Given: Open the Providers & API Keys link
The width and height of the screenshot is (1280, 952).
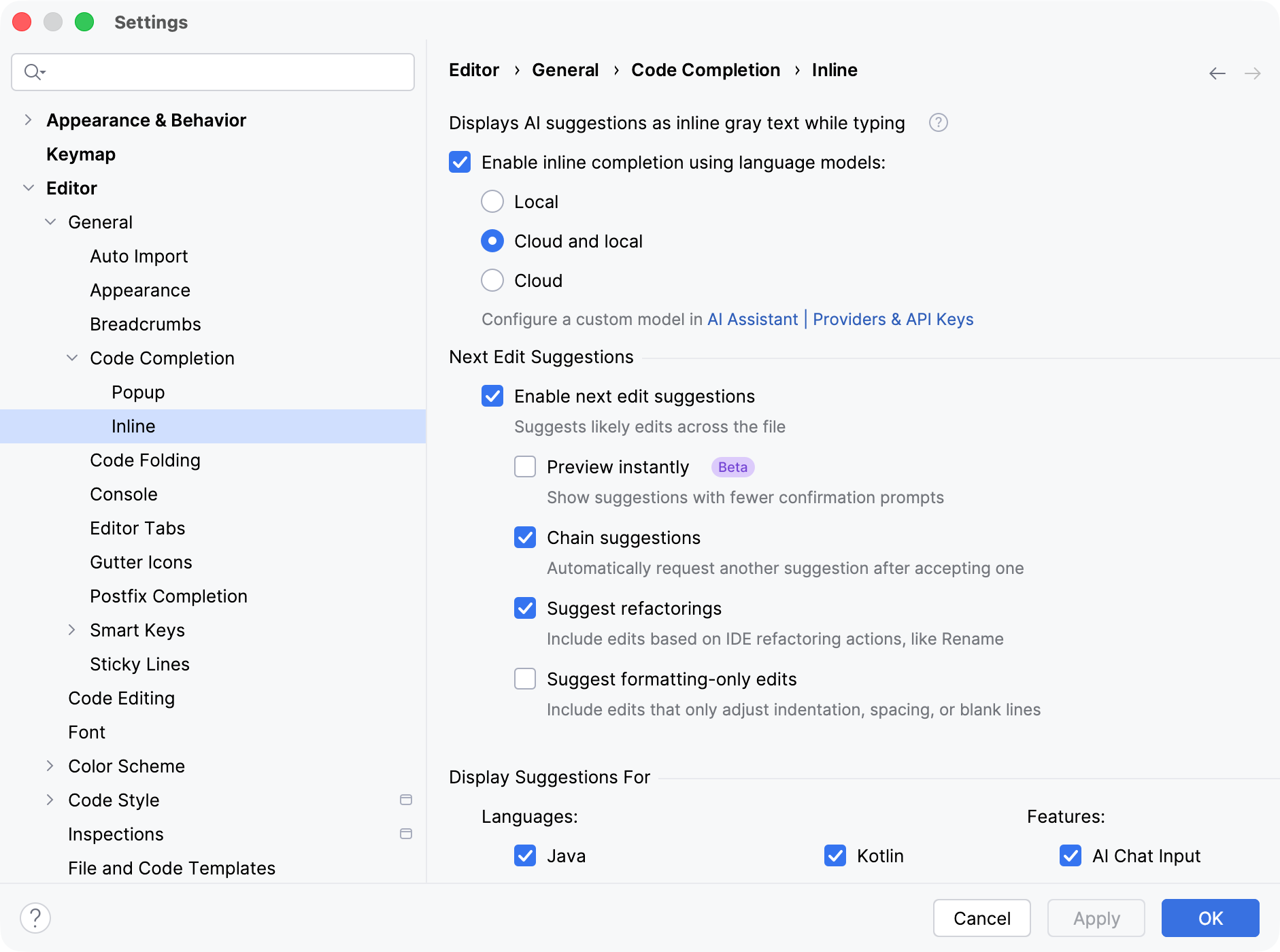Looking at the screenshot, I should coord(893,319).
